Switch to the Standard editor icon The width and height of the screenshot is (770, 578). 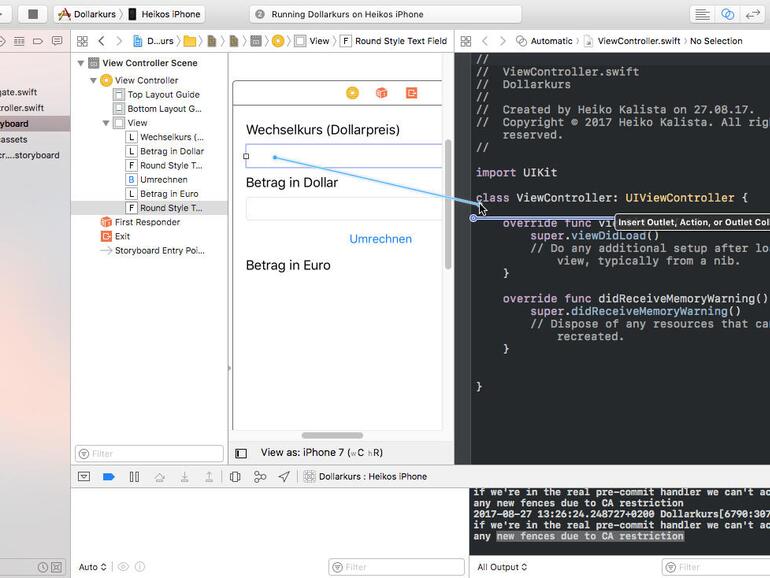coord(703,14)
